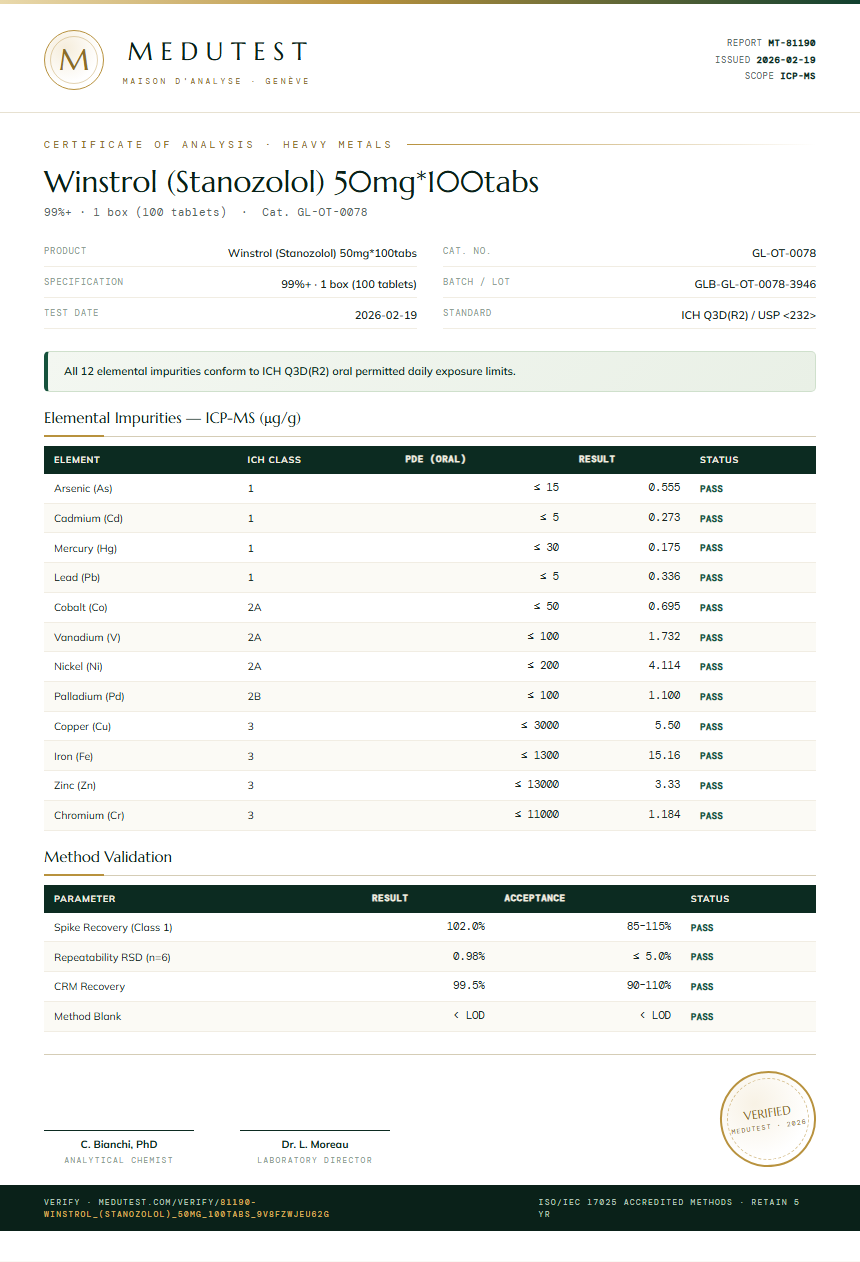Click the Chromium PDE limit ≤ 11000
This screenshot has height=1262, width=860.
(x=537, y=815)
